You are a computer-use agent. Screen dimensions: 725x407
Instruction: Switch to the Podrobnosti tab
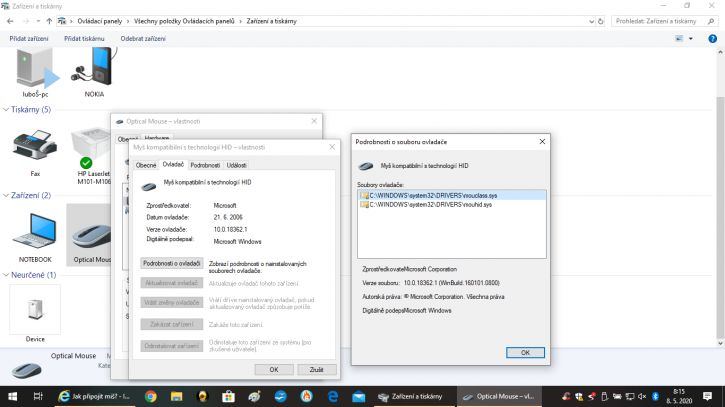click(205, 165)
